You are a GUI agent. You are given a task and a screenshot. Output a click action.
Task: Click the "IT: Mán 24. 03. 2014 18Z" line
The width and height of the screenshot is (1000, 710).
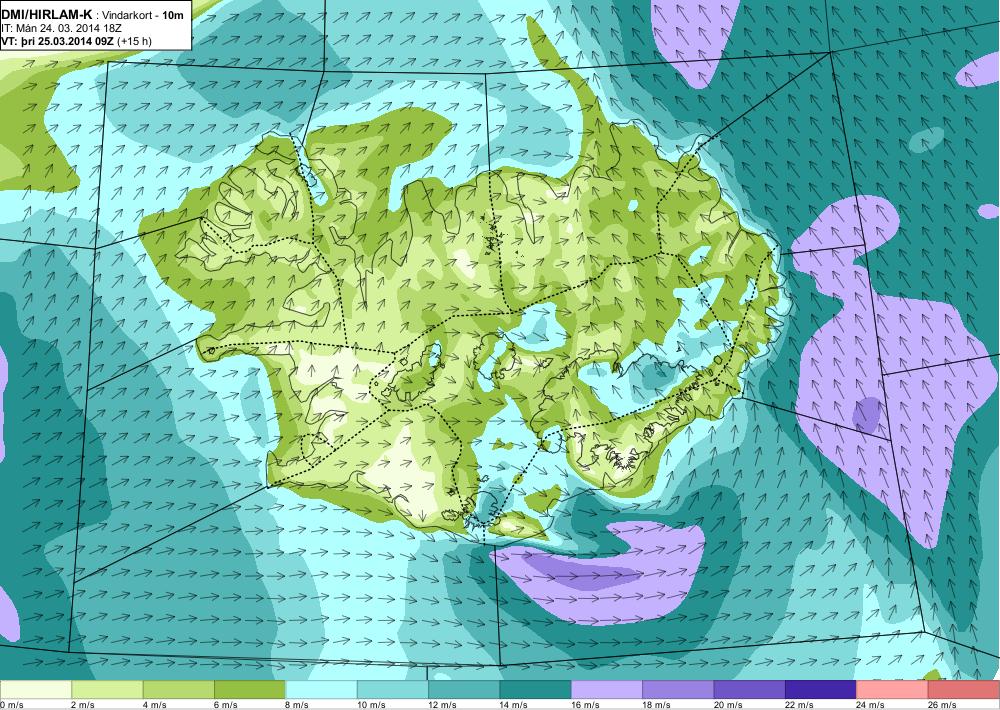[62, 29]
